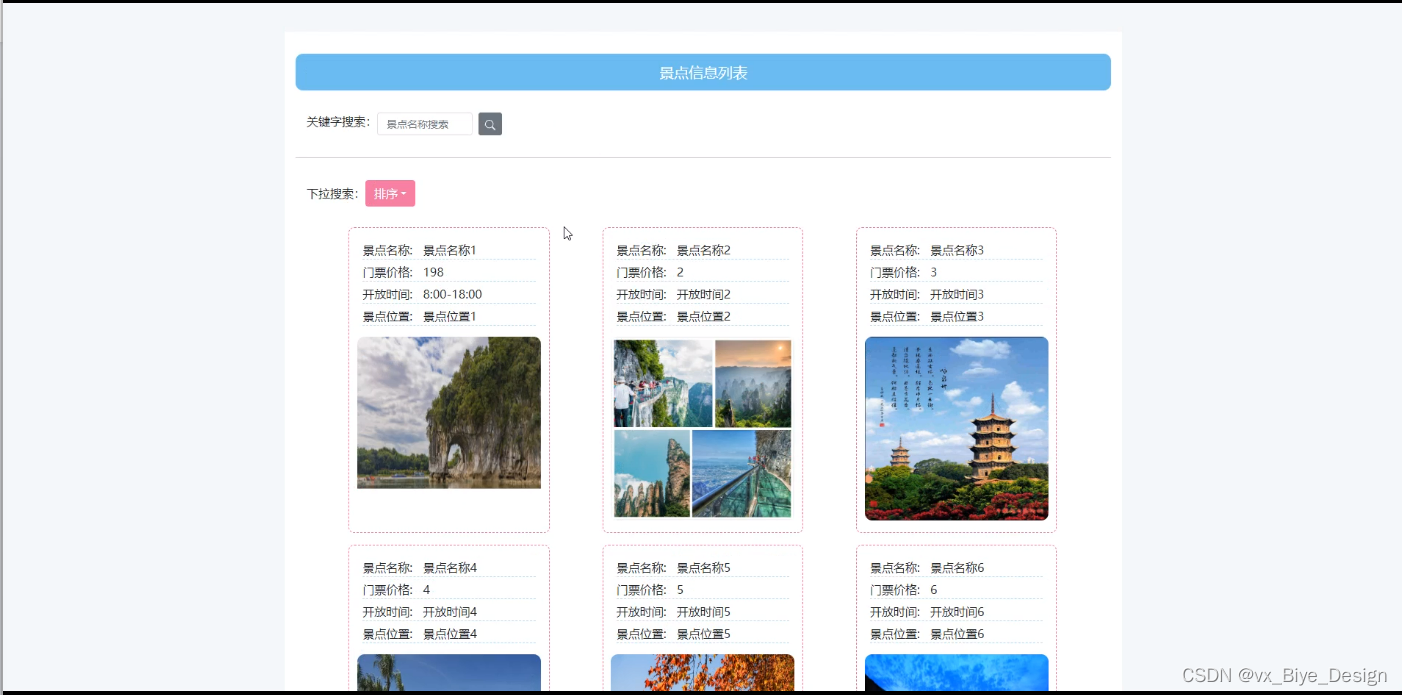Open the pagoda photo of 景点名称3
The image size is (1402, 695).
[x=957, y=429]
